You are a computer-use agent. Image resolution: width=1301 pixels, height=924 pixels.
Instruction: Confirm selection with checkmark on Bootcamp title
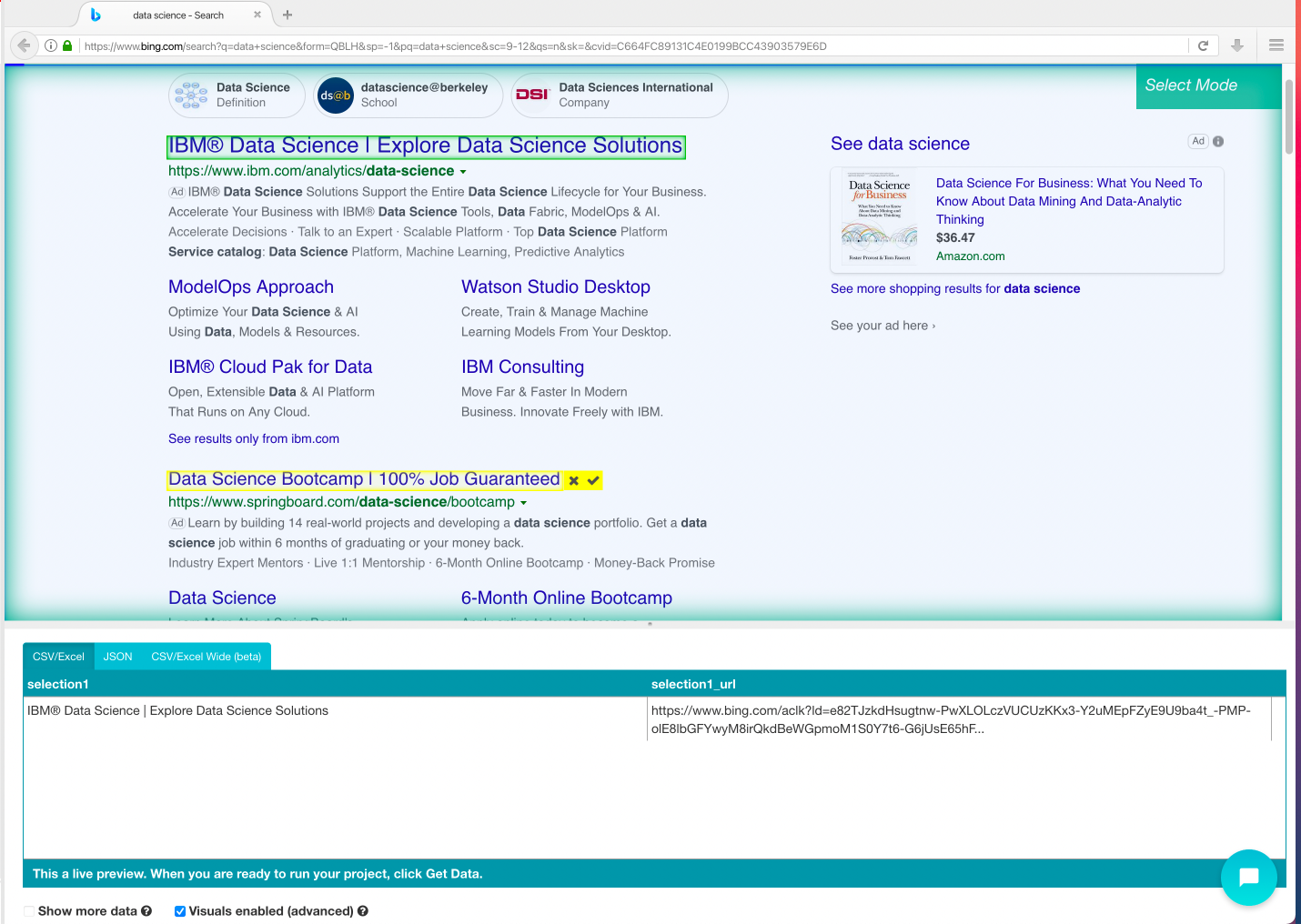pos(593,480)
